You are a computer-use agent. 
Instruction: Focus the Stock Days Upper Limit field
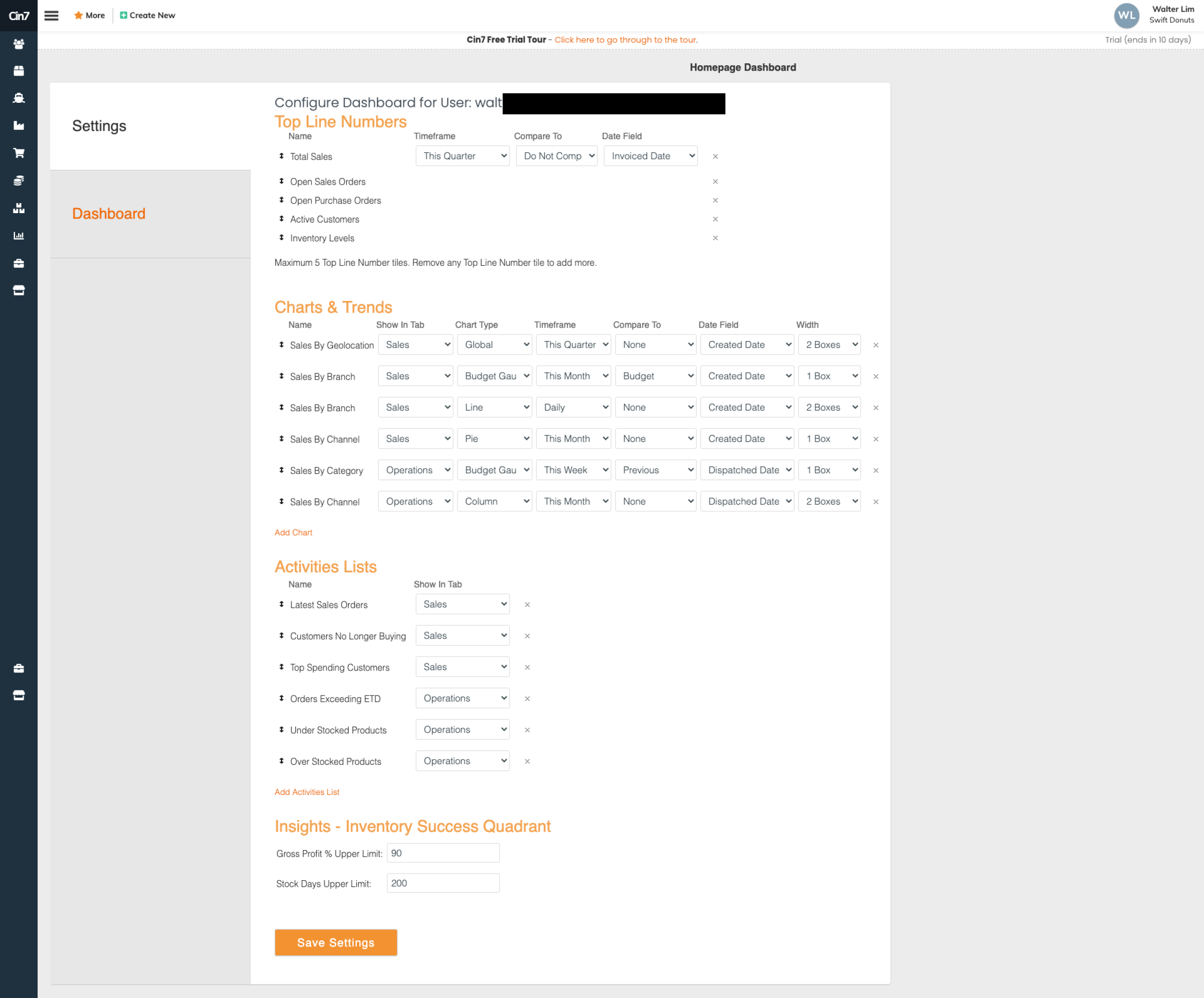[443, 883]
